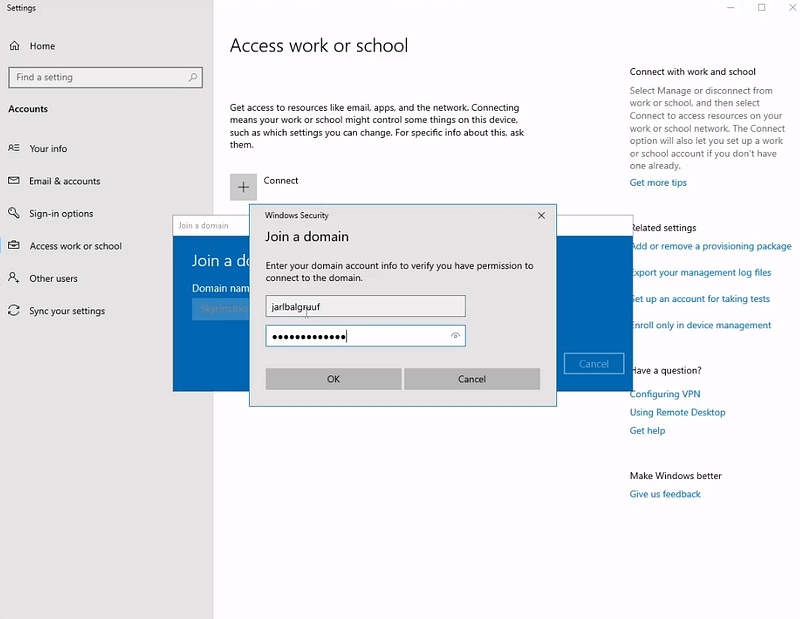Click the Home icon in sidebar
Image resolution: width=800 pixels, height=619 pixels.
coord(14,46)
